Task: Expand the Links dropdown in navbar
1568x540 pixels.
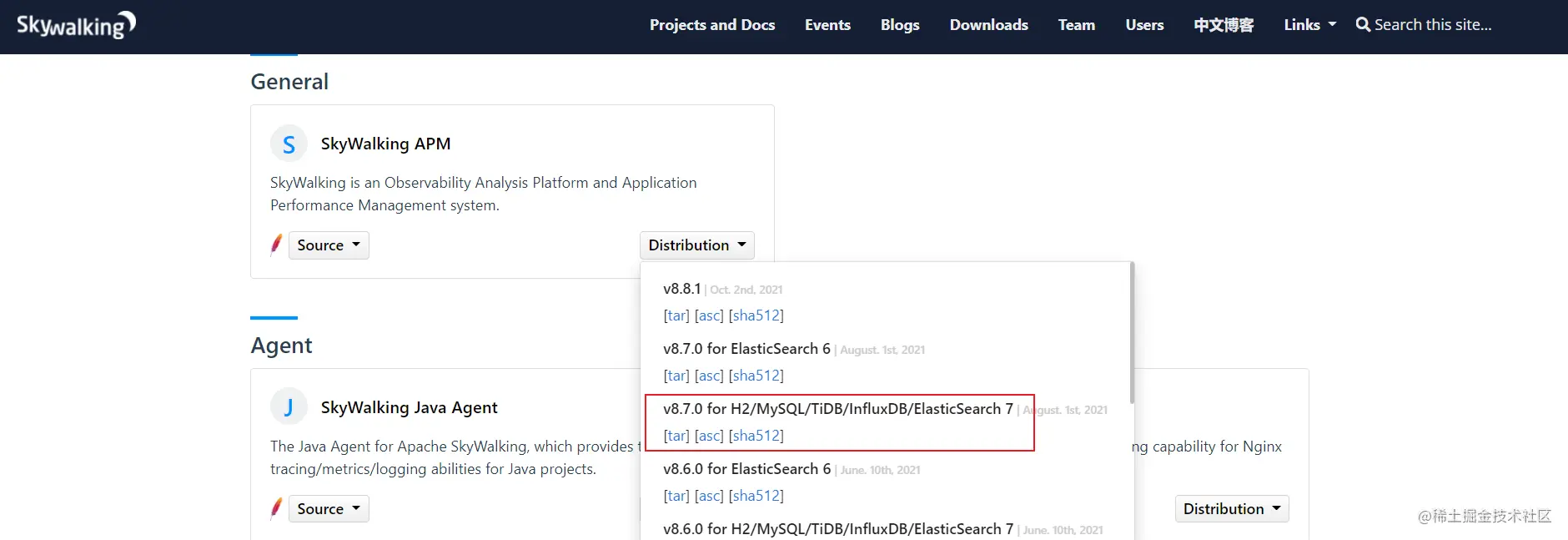Action: click(1309, 25)
